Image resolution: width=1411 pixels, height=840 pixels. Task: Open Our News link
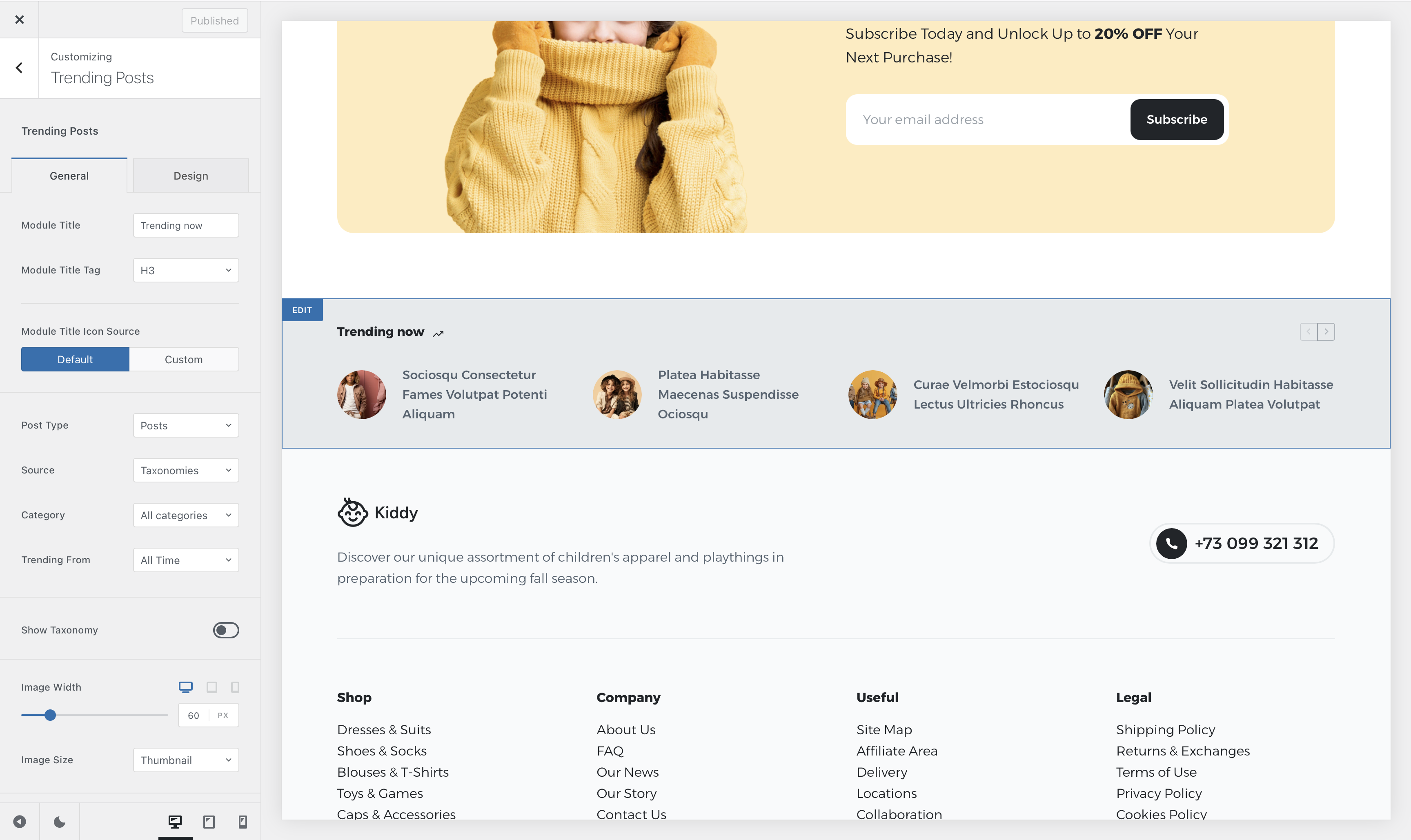pyautogui.click(x=628, y=772)
